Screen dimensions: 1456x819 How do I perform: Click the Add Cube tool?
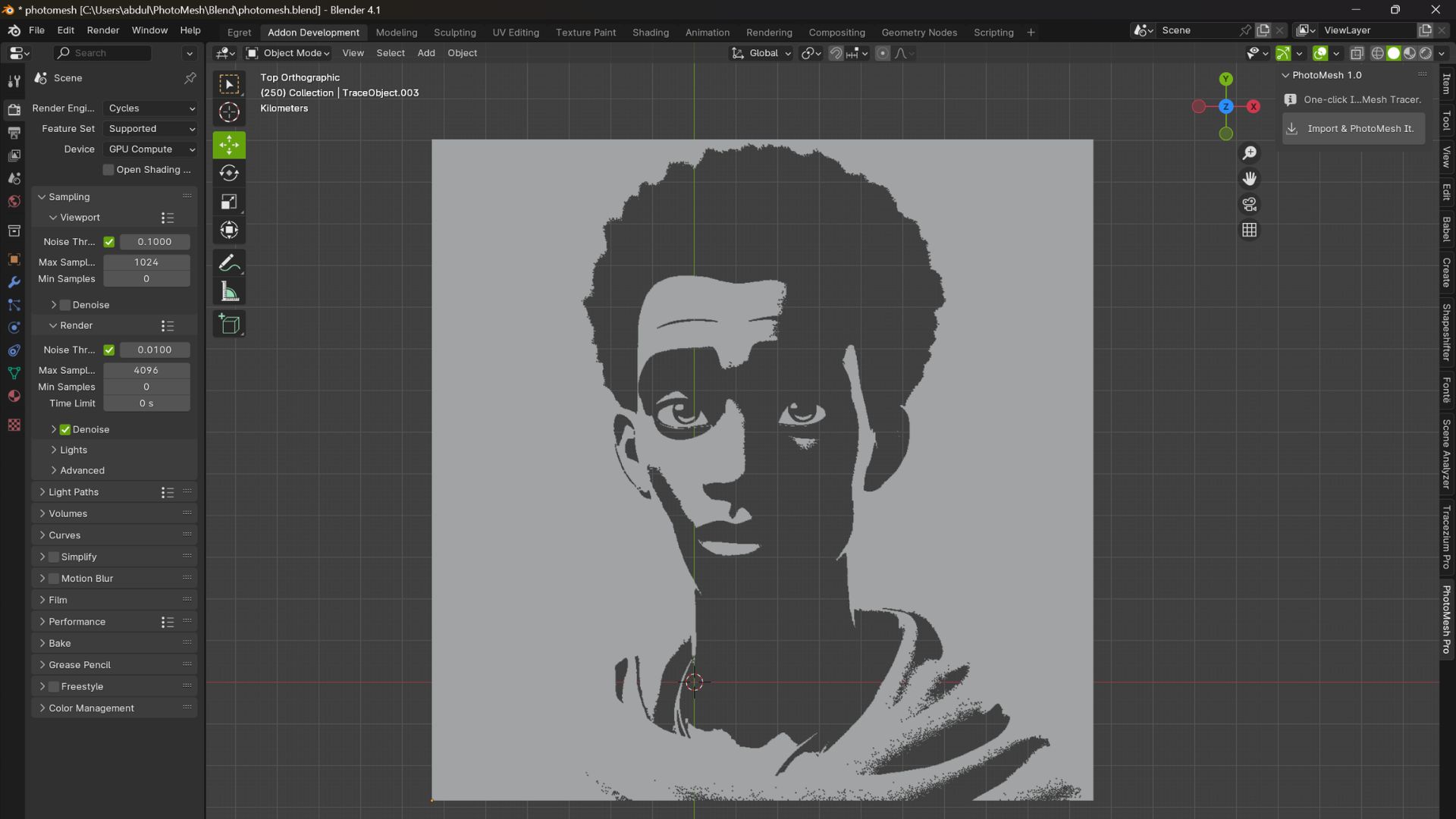coord(229,325)
